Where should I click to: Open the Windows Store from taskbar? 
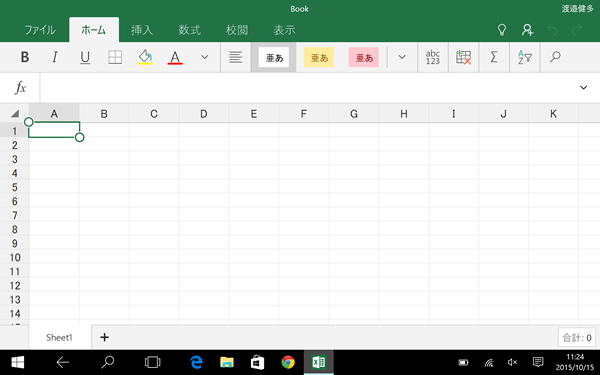(257, 362)
